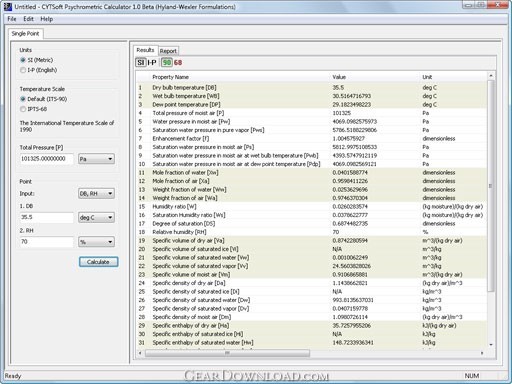
Task: Click the horizontal scrollbar thumb
Action: pos(227,353)
